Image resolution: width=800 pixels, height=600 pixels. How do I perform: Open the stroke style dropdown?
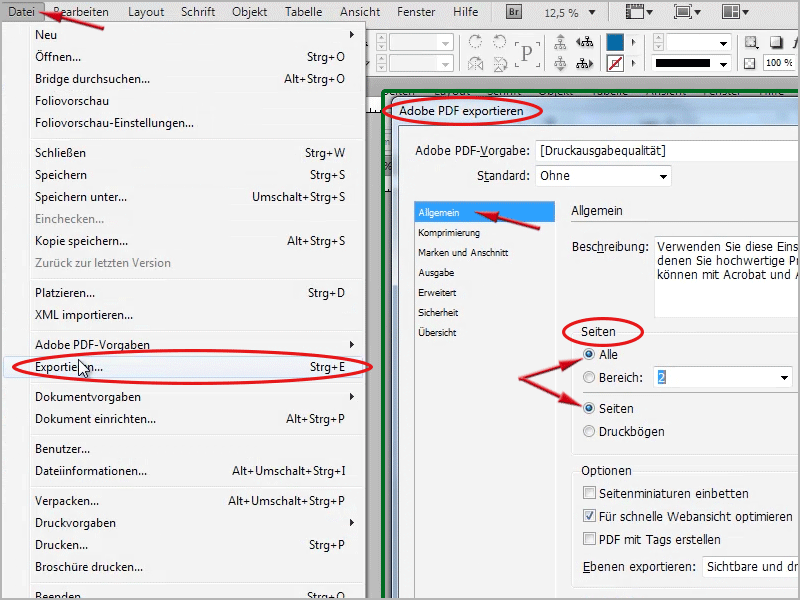click(723, 64)
